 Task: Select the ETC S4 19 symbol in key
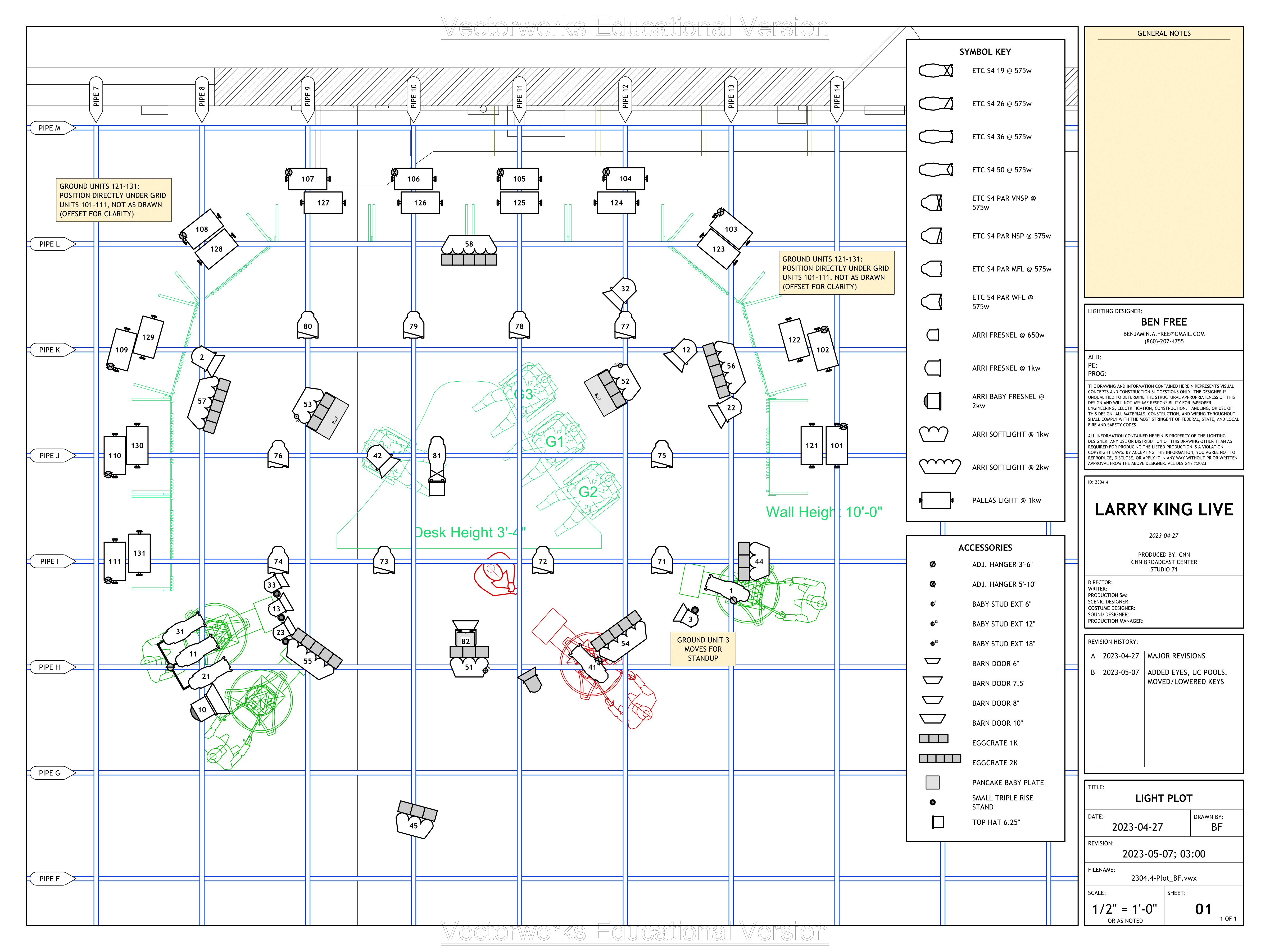click(936, 71)
